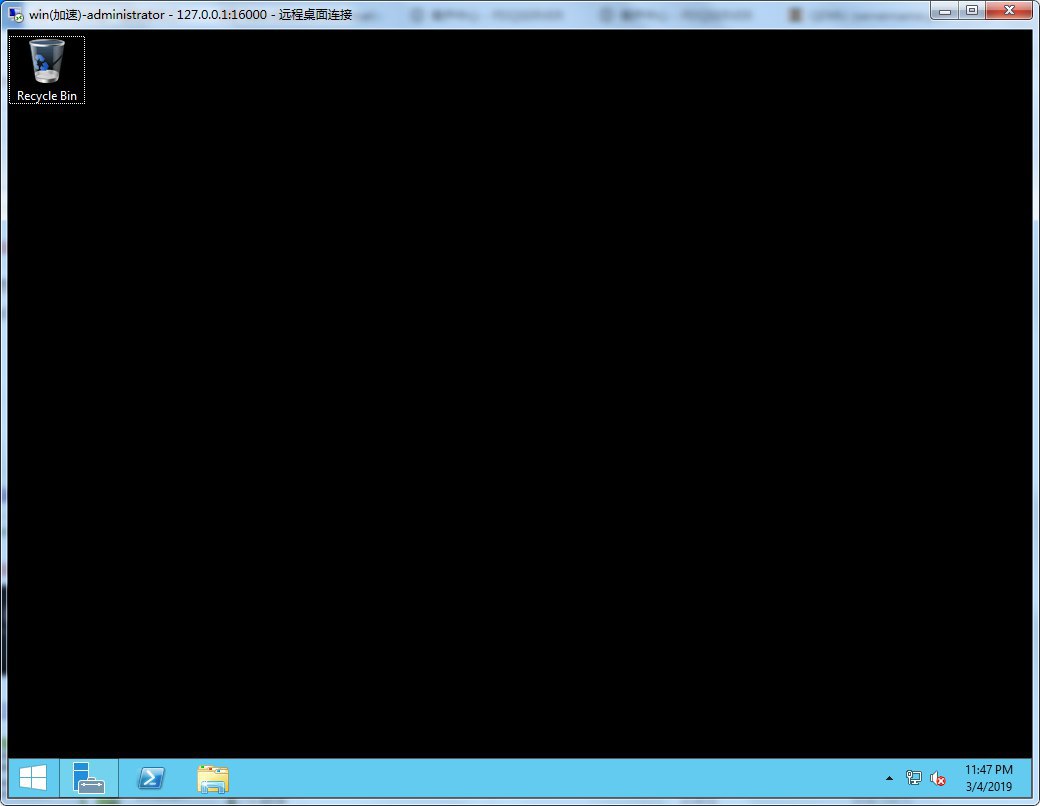The image size is (1040, 806).
Task: Launch Server Manager from the taskbar
Action: [89, 778]
